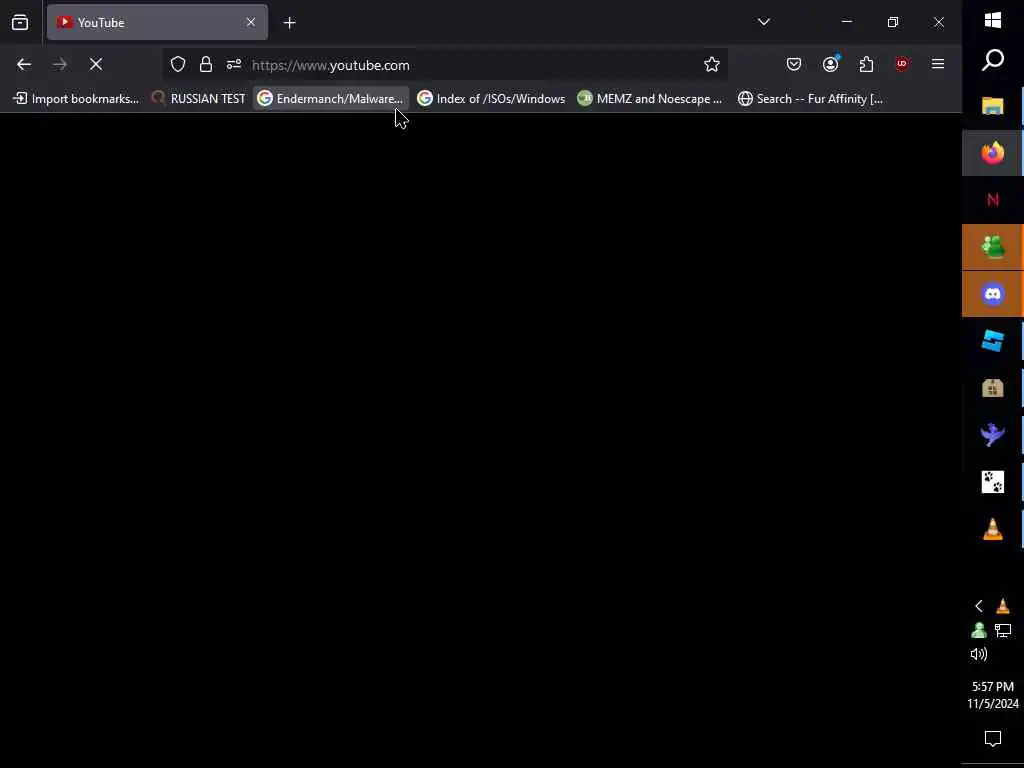Open the red N taskbar app
The height and width of the screenshot is (768, 1024).
pyautogui.click(x=993, y=200)
